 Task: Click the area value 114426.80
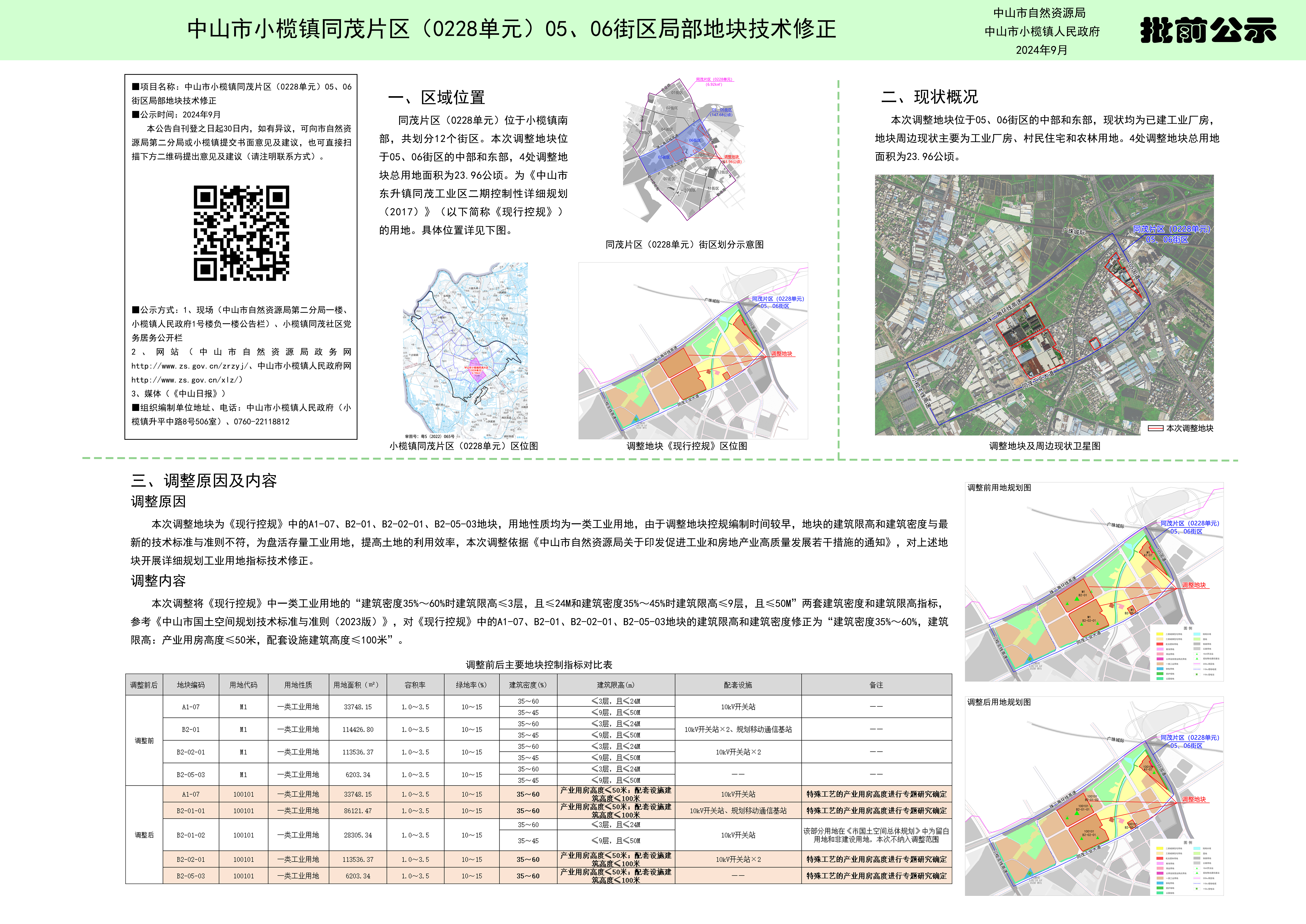click(x=358, y=729)
